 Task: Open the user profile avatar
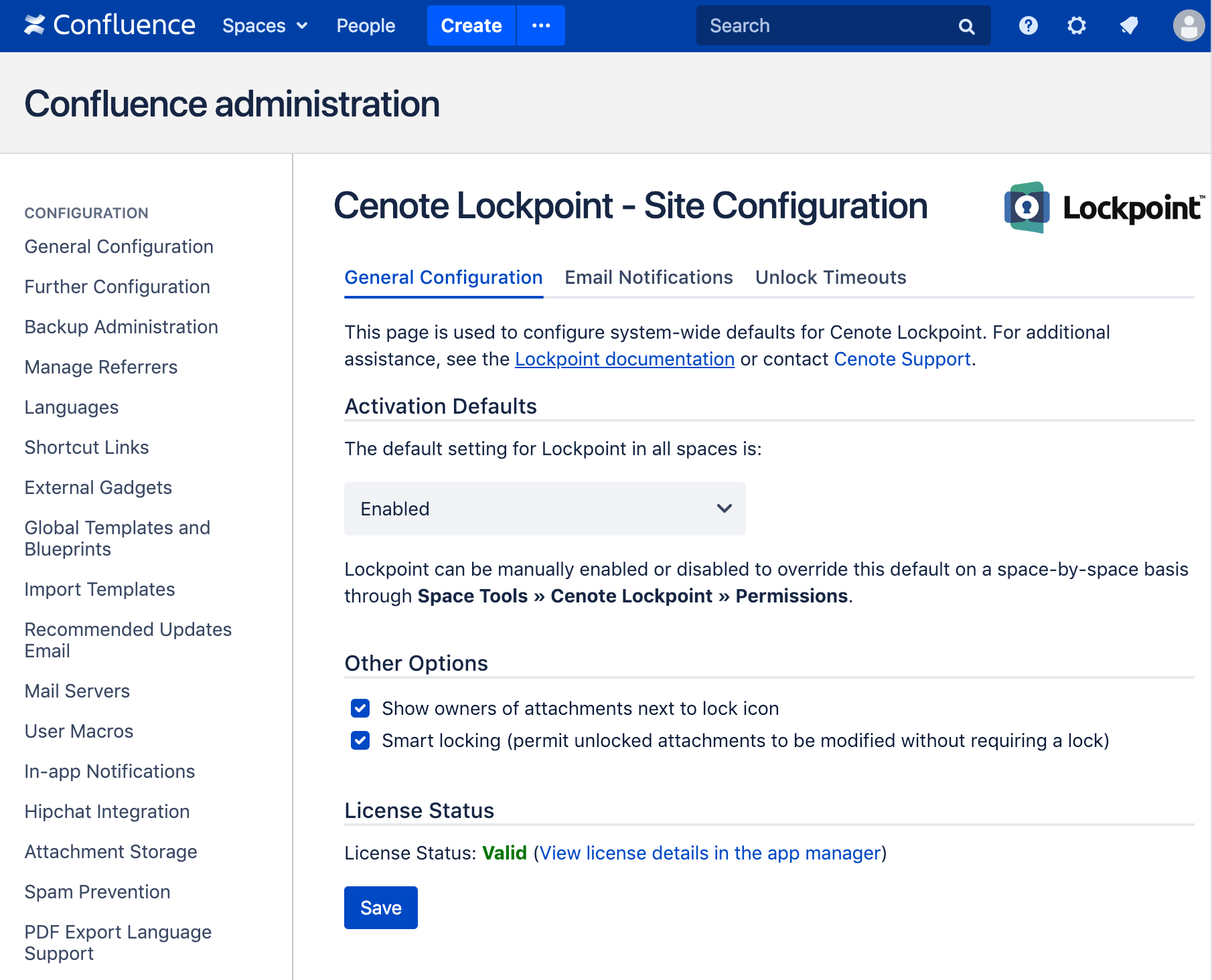pos(1189,25)
